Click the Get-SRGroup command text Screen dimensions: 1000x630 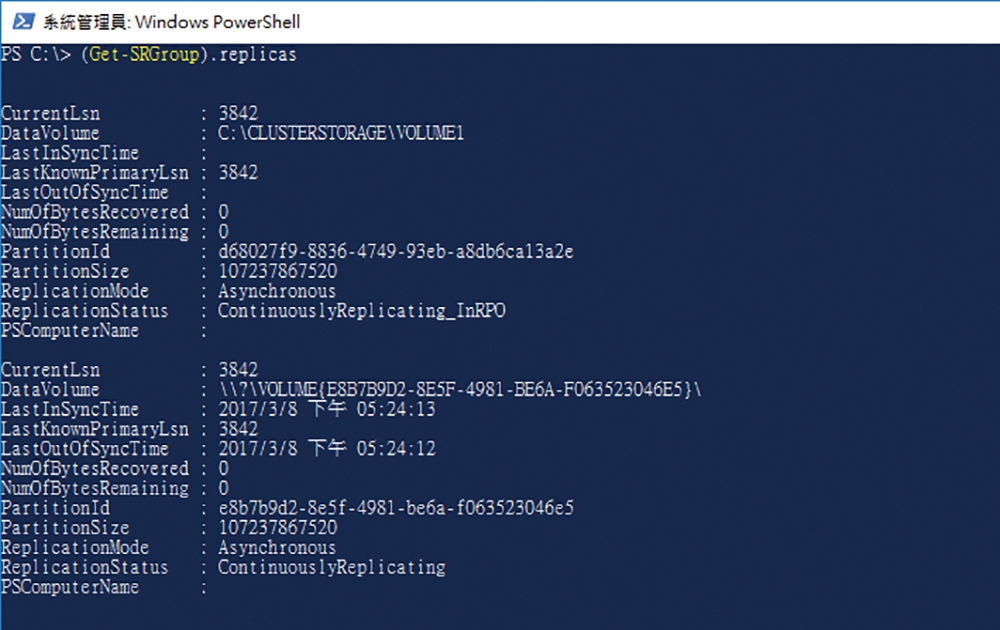tap(144, 54)
